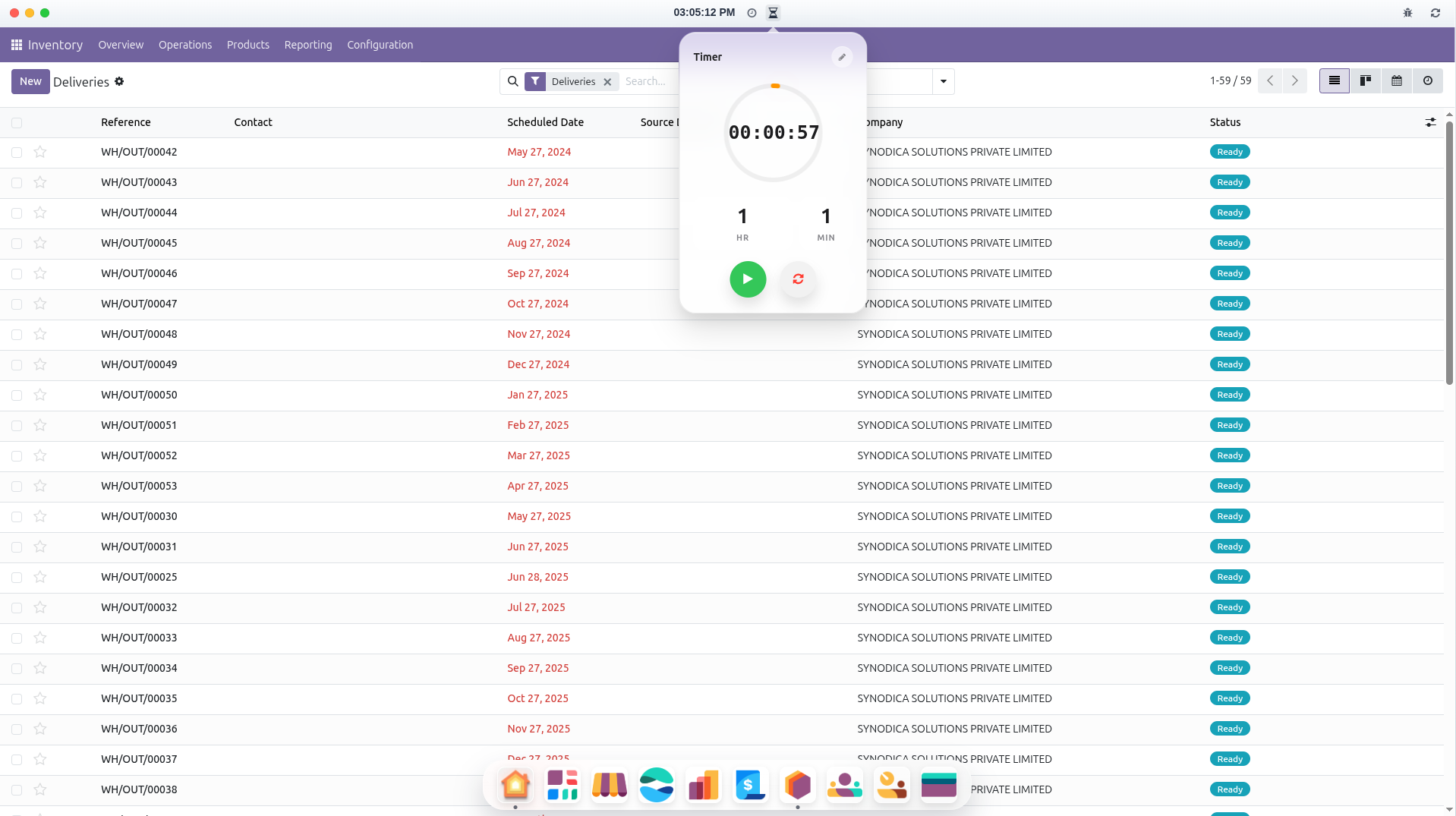Click the hourglass timer icon in top bar

[x=773, y=13]
